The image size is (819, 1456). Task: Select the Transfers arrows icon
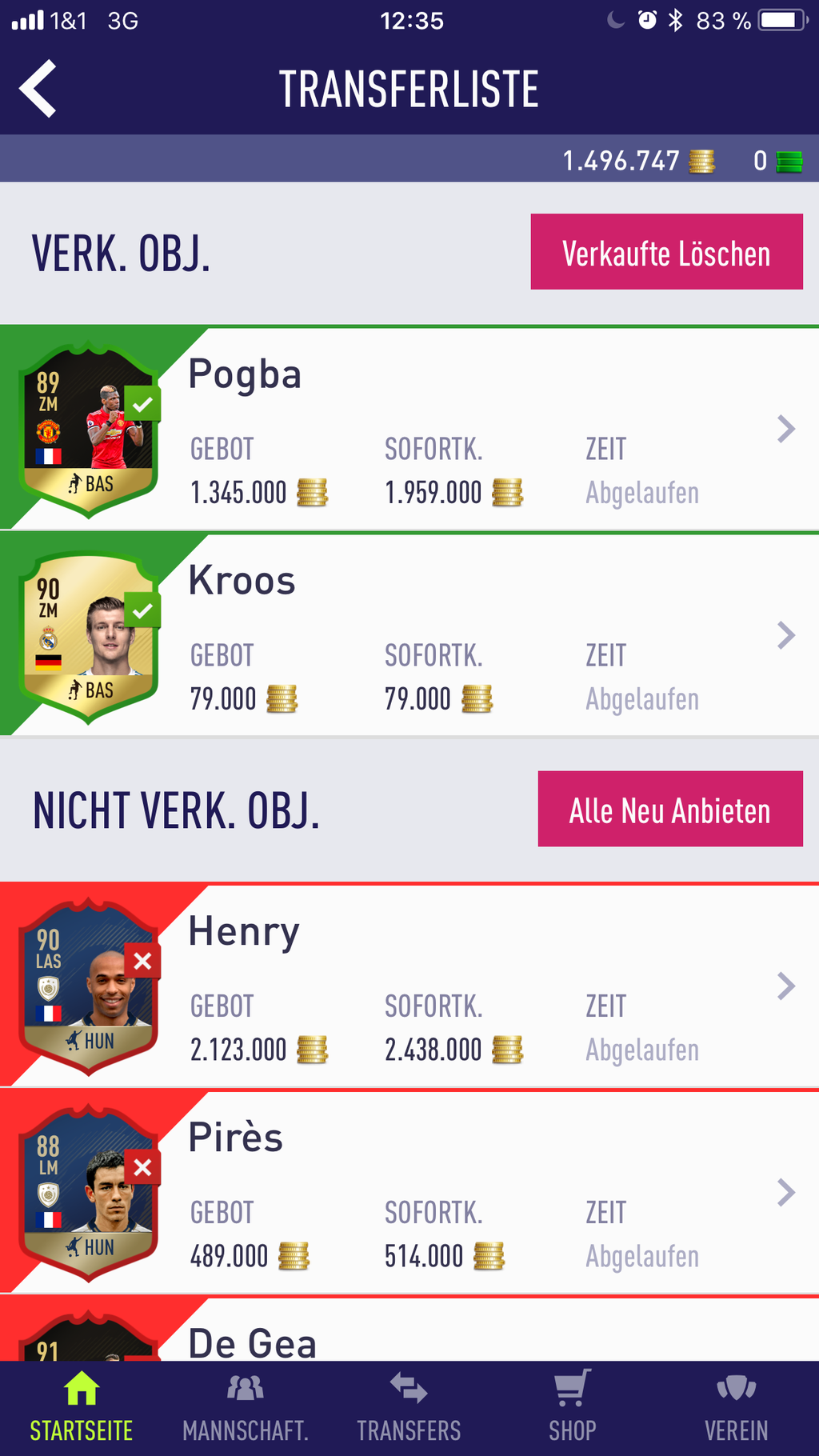pos(409,1388)
